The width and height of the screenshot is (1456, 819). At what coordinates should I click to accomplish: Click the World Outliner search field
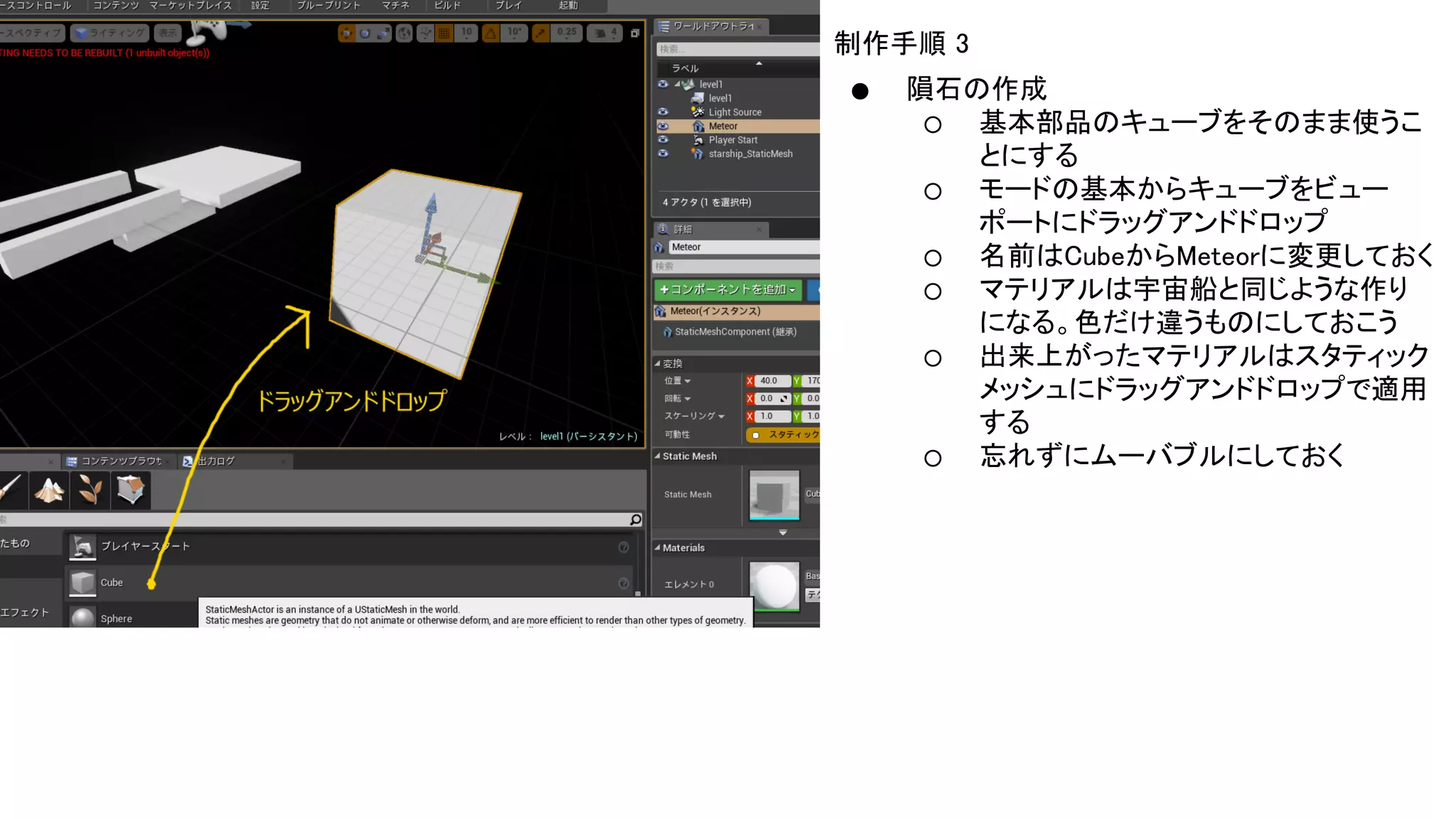(x=737, y=49)
